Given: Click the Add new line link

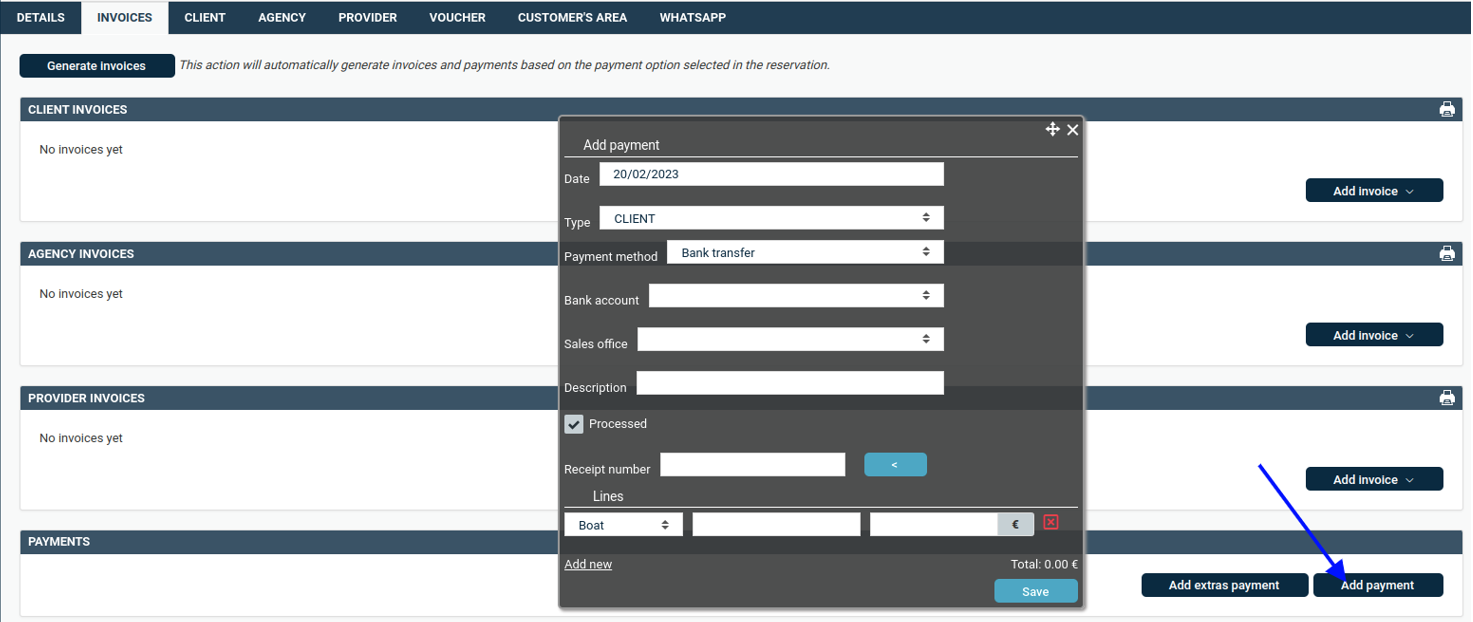Looking at the screenshot, I should (x=588, y=564).
